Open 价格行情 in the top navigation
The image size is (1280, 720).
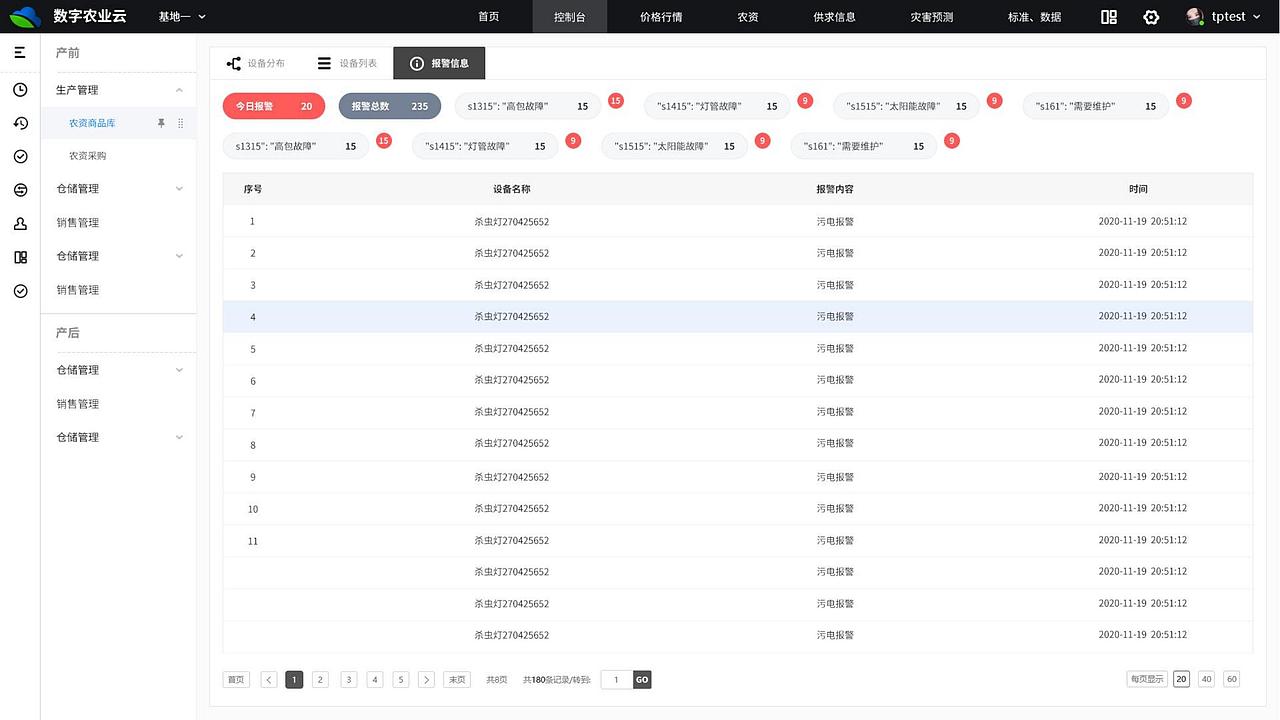tap(661, 17)
